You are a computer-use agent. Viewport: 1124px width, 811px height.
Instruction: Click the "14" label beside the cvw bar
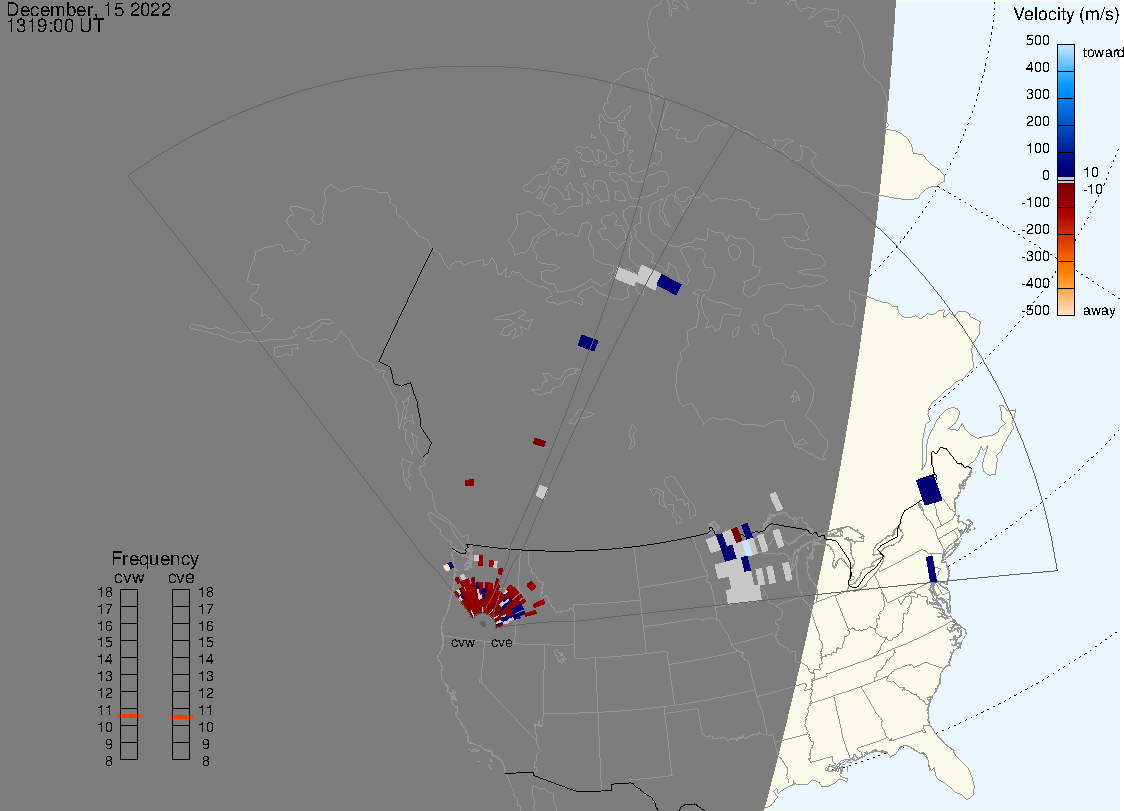tap(105, 660)
